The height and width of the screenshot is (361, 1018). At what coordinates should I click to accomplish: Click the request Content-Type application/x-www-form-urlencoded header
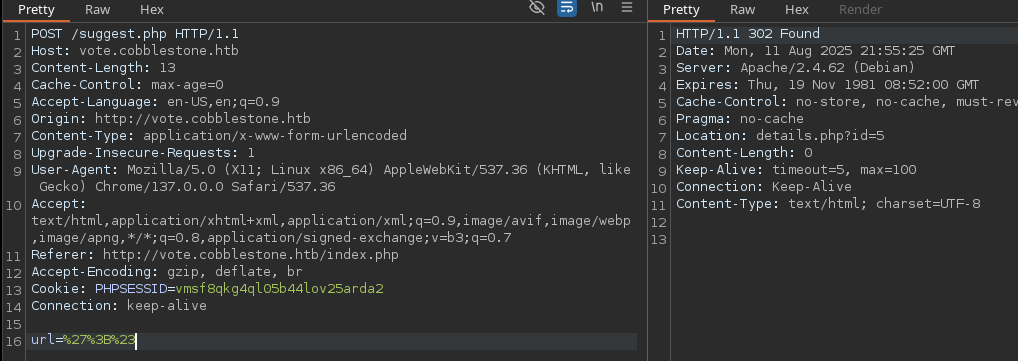pyautogui.click(x=219, y=136)
